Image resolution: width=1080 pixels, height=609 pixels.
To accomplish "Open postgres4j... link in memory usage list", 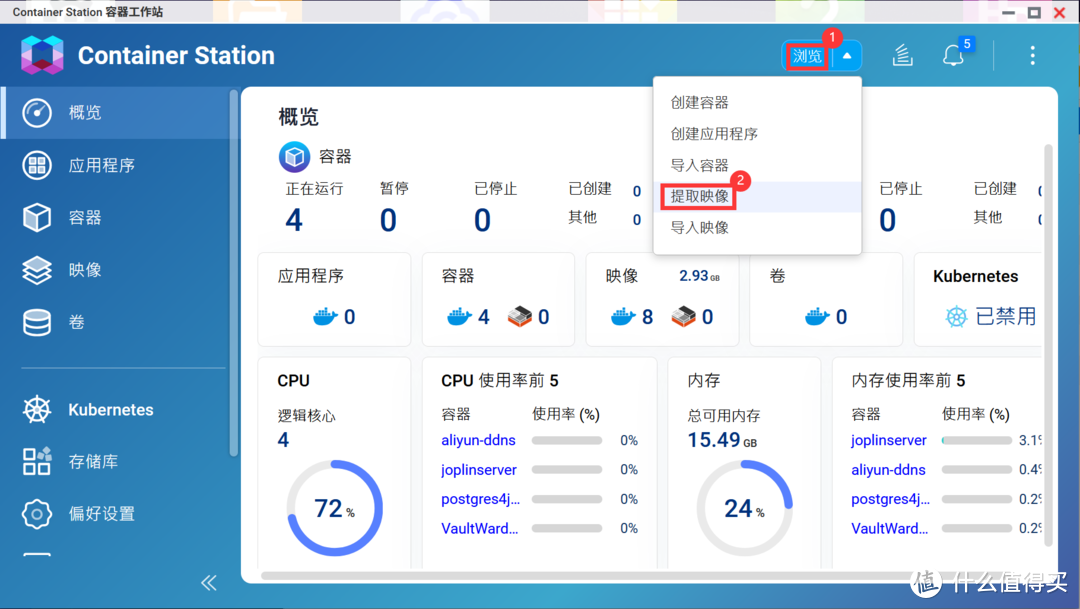I will click(x=890, y=499).
